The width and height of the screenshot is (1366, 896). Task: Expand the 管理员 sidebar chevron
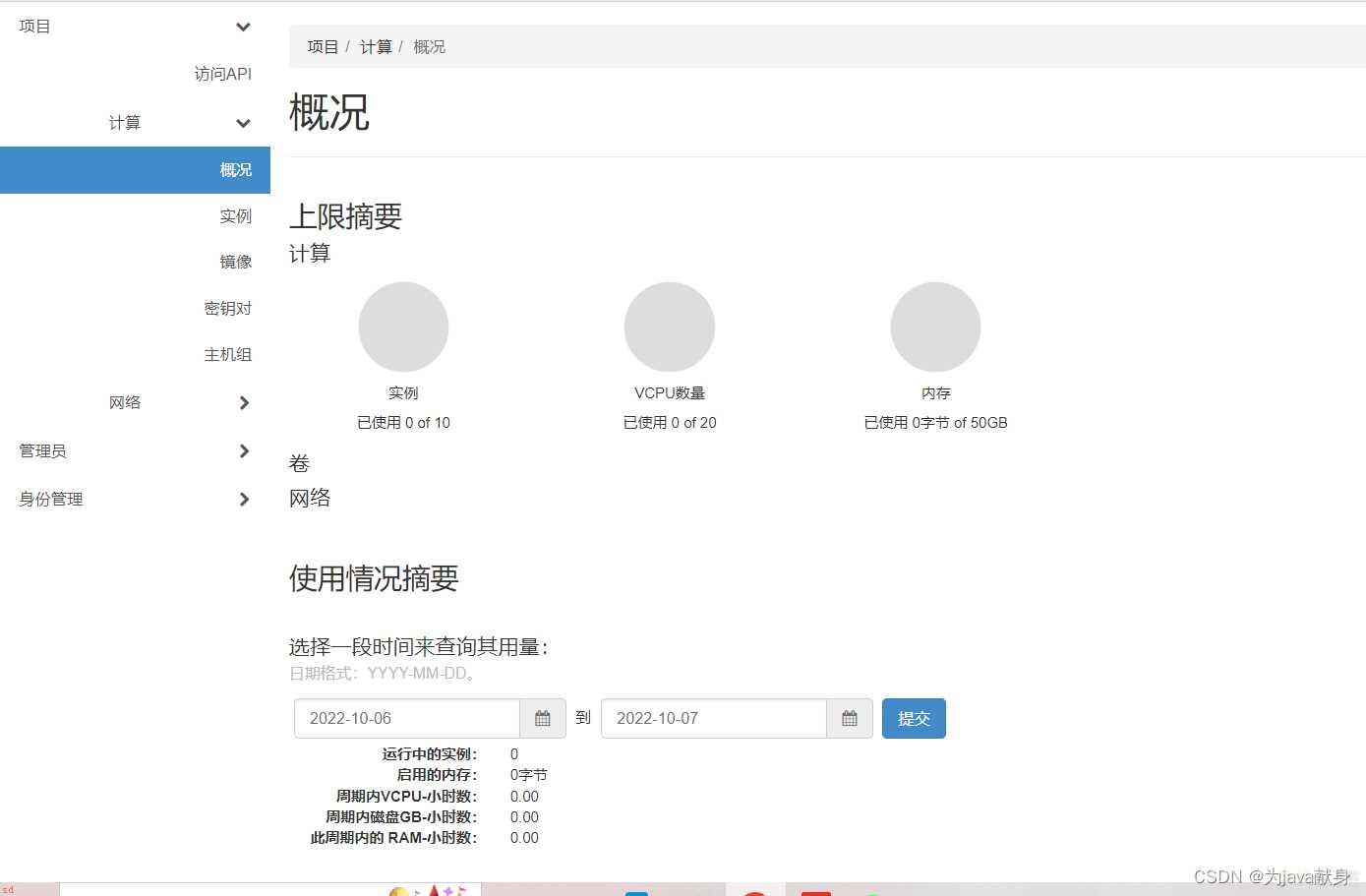click(244, 450)
